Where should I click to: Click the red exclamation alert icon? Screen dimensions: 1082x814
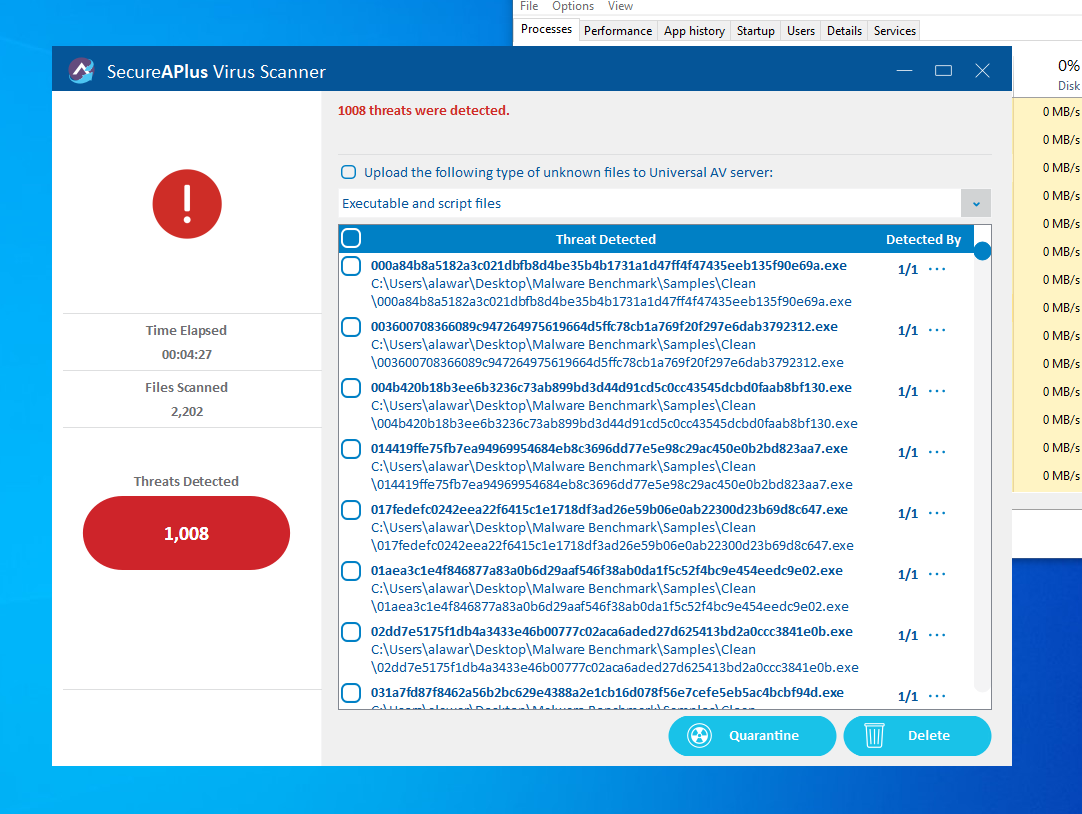187,204
